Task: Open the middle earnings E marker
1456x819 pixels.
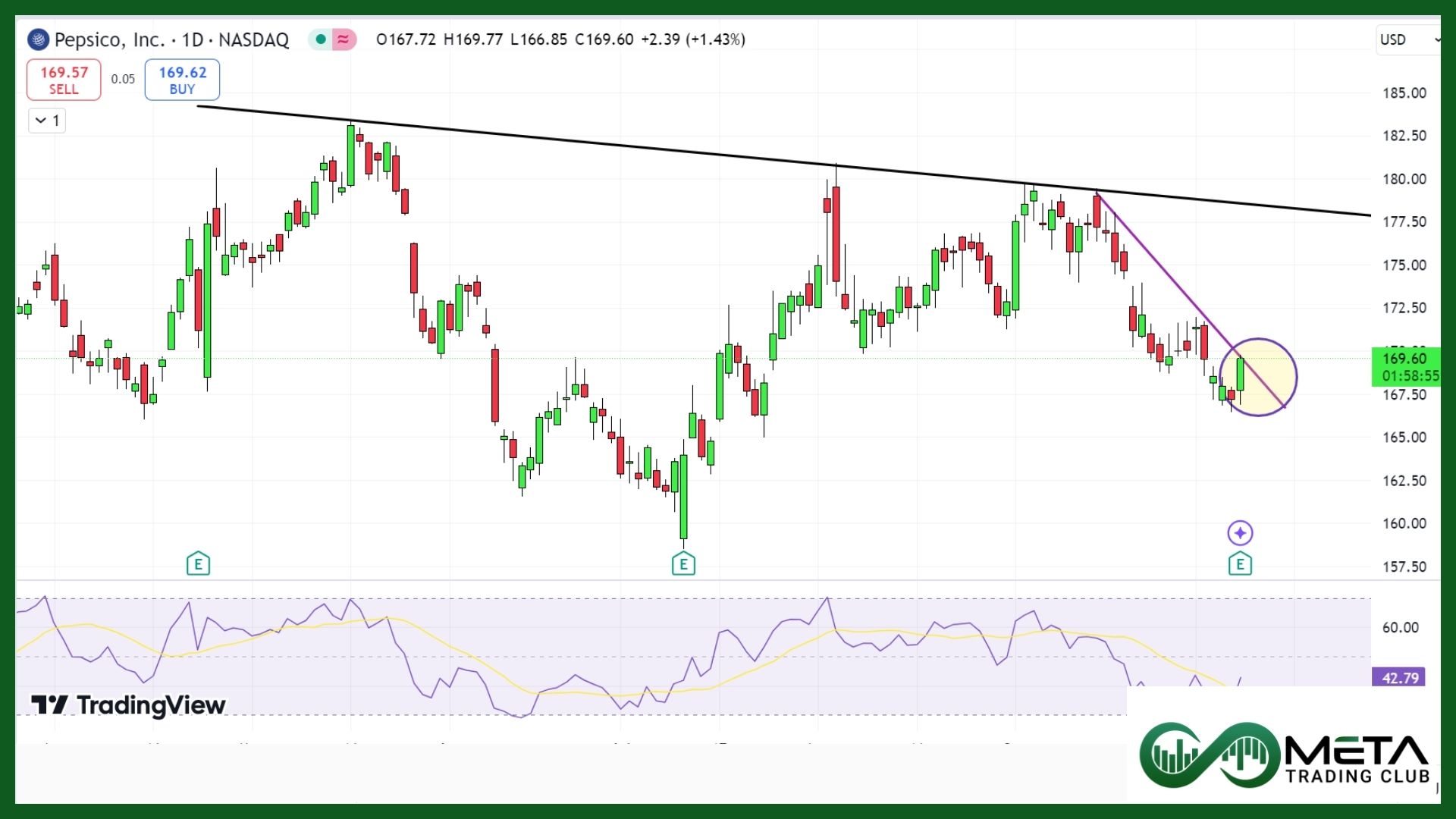Action: tap(683, 563)
